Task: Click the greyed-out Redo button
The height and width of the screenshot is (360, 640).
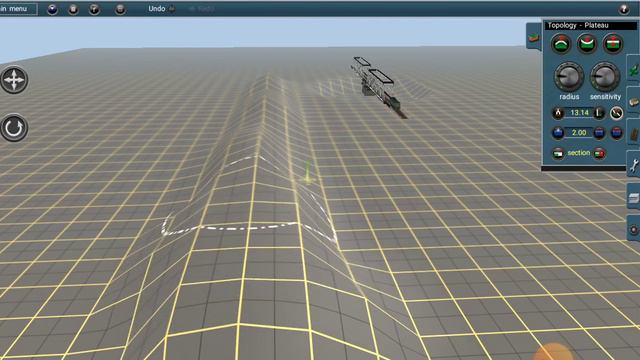Action: (202, 9)
